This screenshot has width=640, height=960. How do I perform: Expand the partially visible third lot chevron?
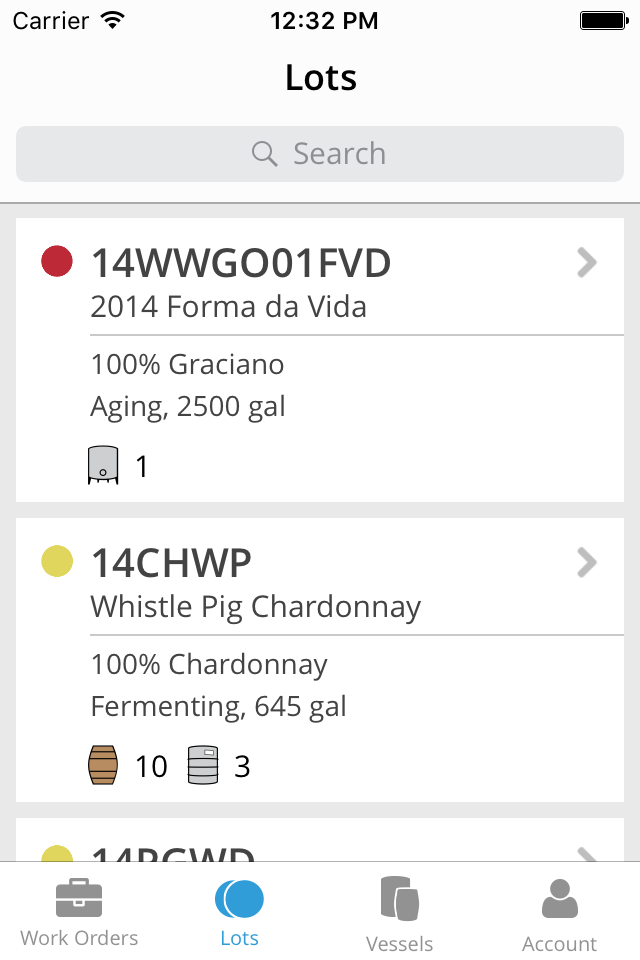tap(587, 854)
